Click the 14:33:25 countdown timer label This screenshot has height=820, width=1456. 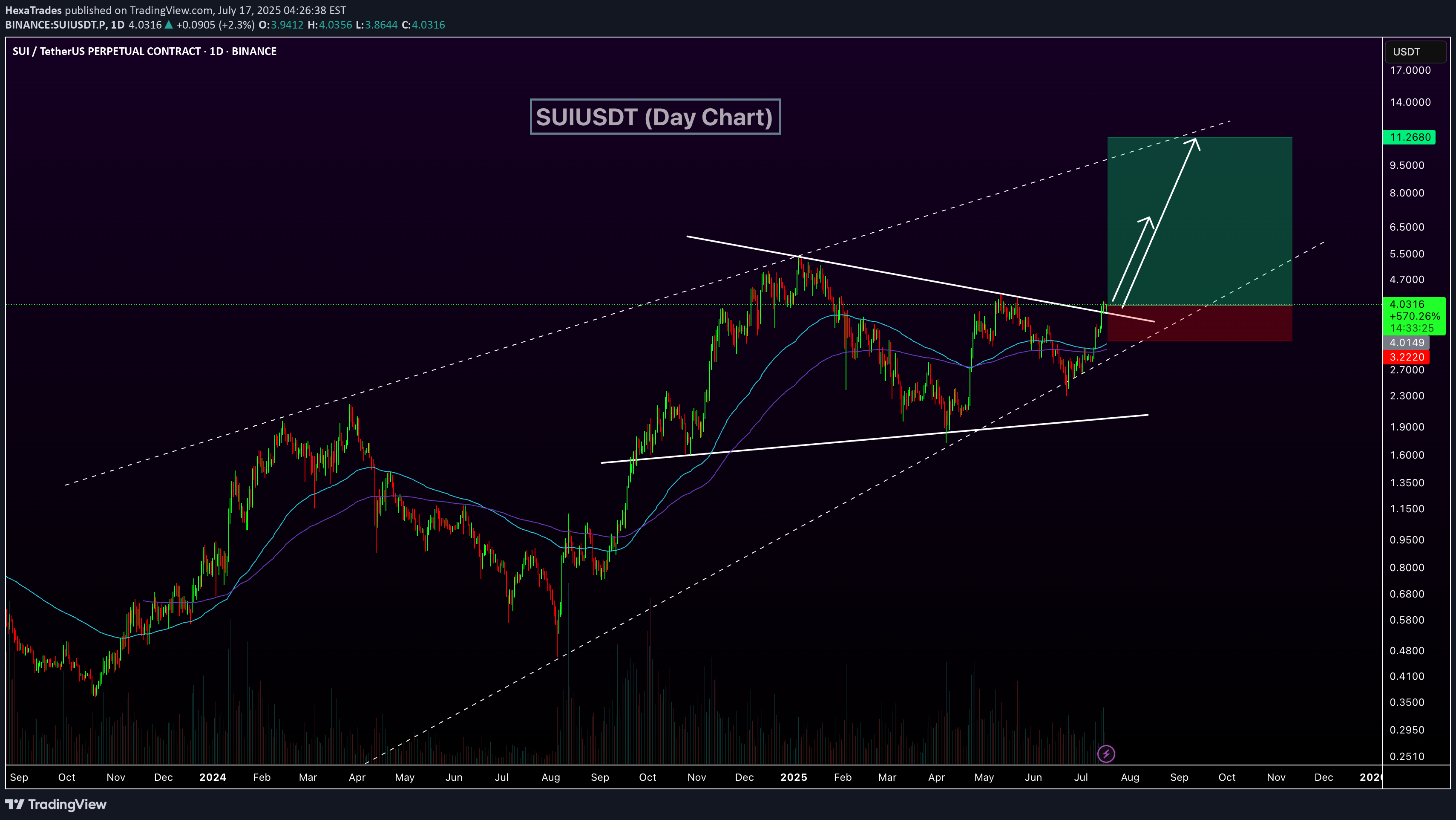coord(1412,328)
